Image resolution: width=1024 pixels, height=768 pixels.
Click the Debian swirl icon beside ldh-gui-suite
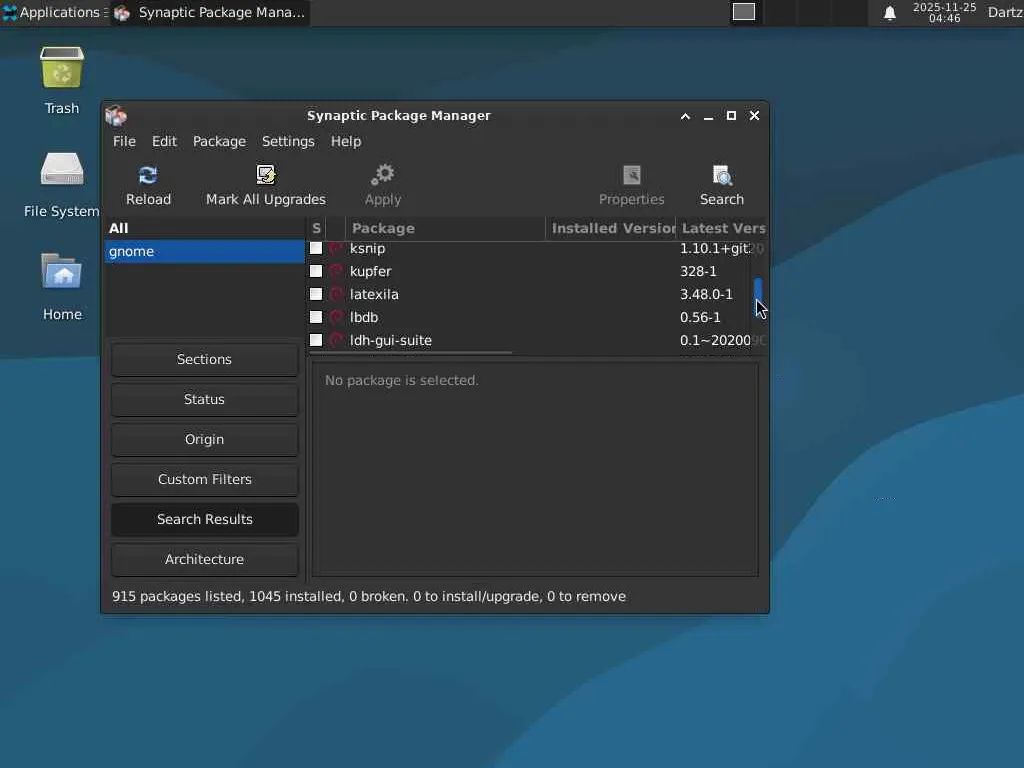pyautogui.click(x=336, y=340)
